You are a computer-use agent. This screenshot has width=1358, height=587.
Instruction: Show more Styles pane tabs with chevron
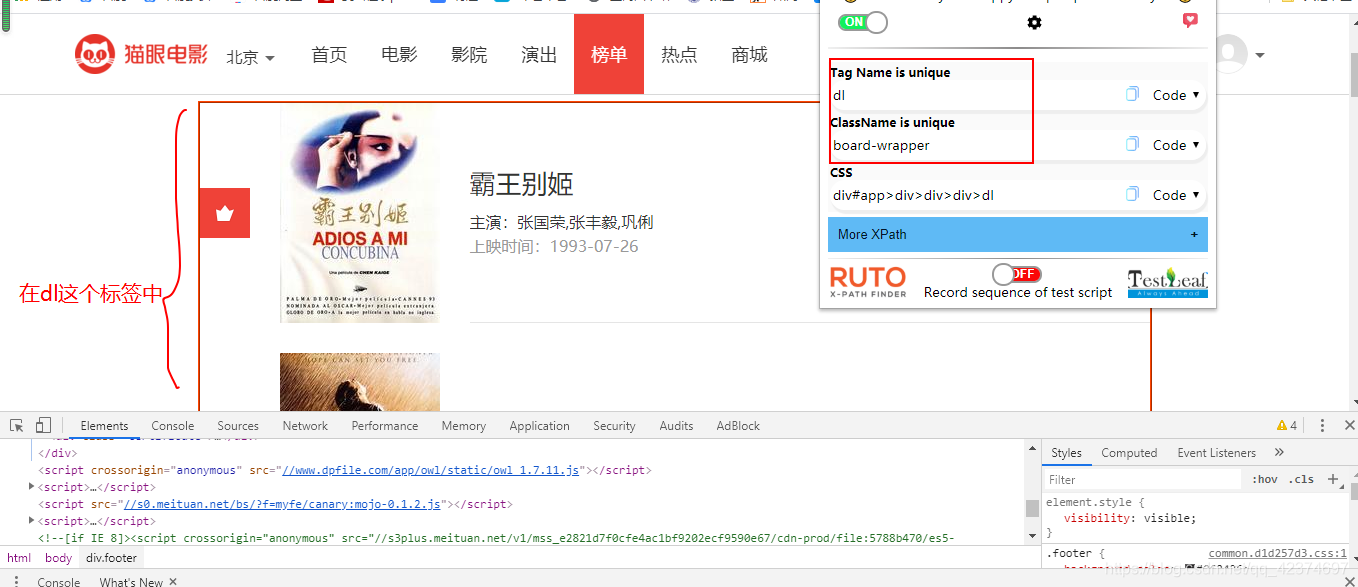point(1279,452)
